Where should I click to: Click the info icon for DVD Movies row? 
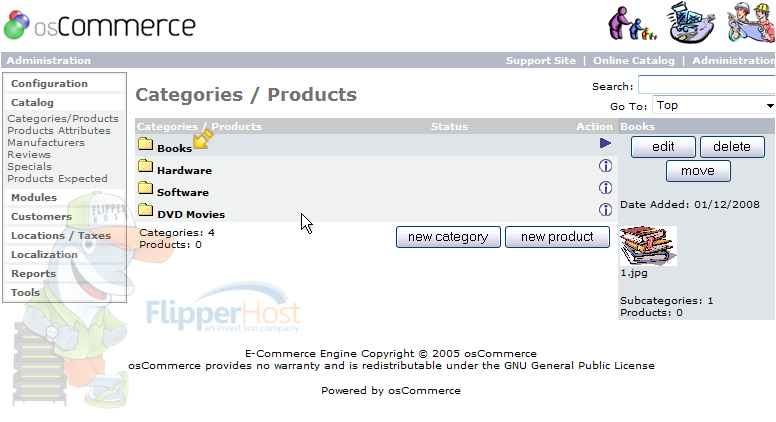tap(605, 210)
